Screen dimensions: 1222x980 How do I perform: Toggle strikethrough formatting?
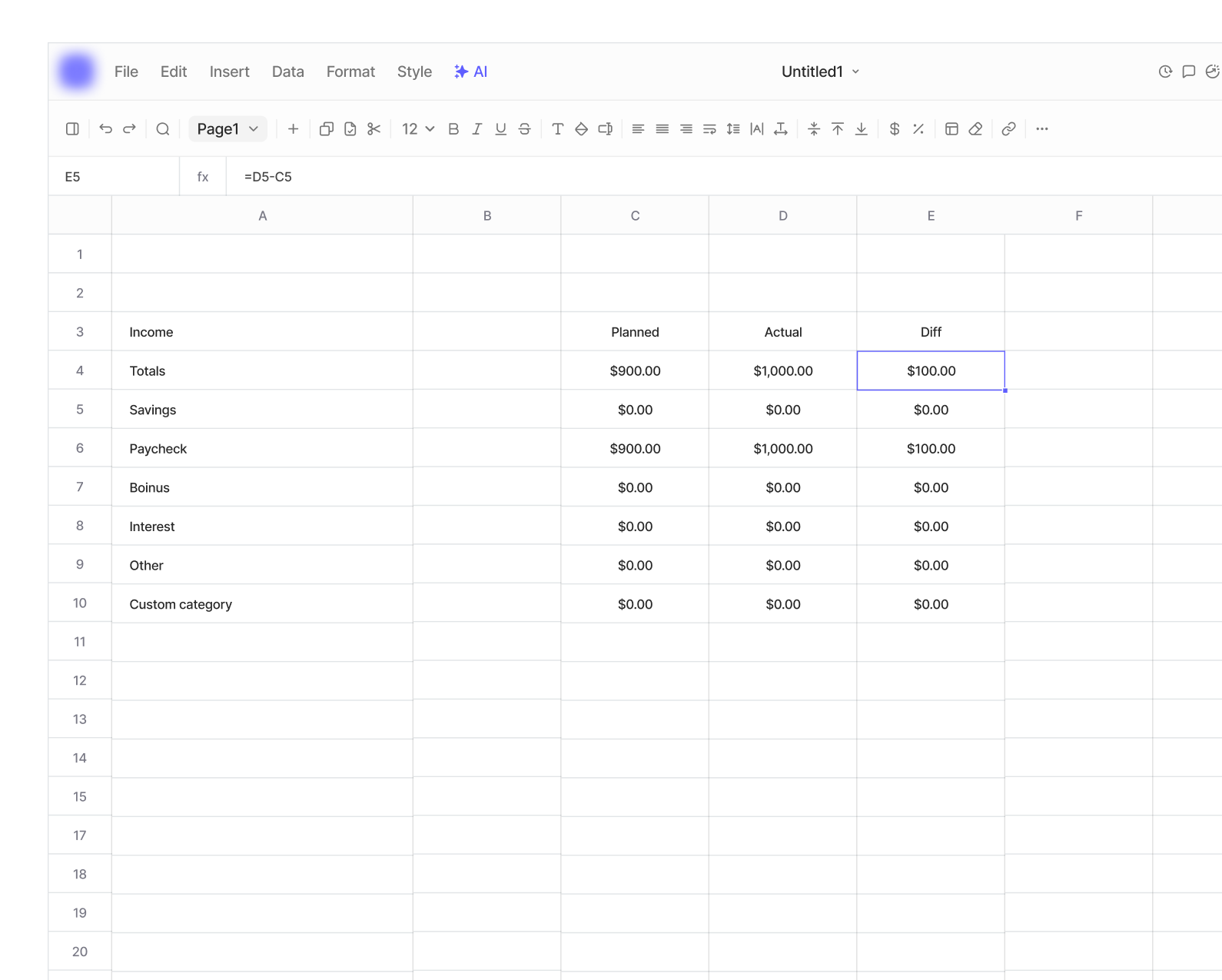click(x=525, y=129)
